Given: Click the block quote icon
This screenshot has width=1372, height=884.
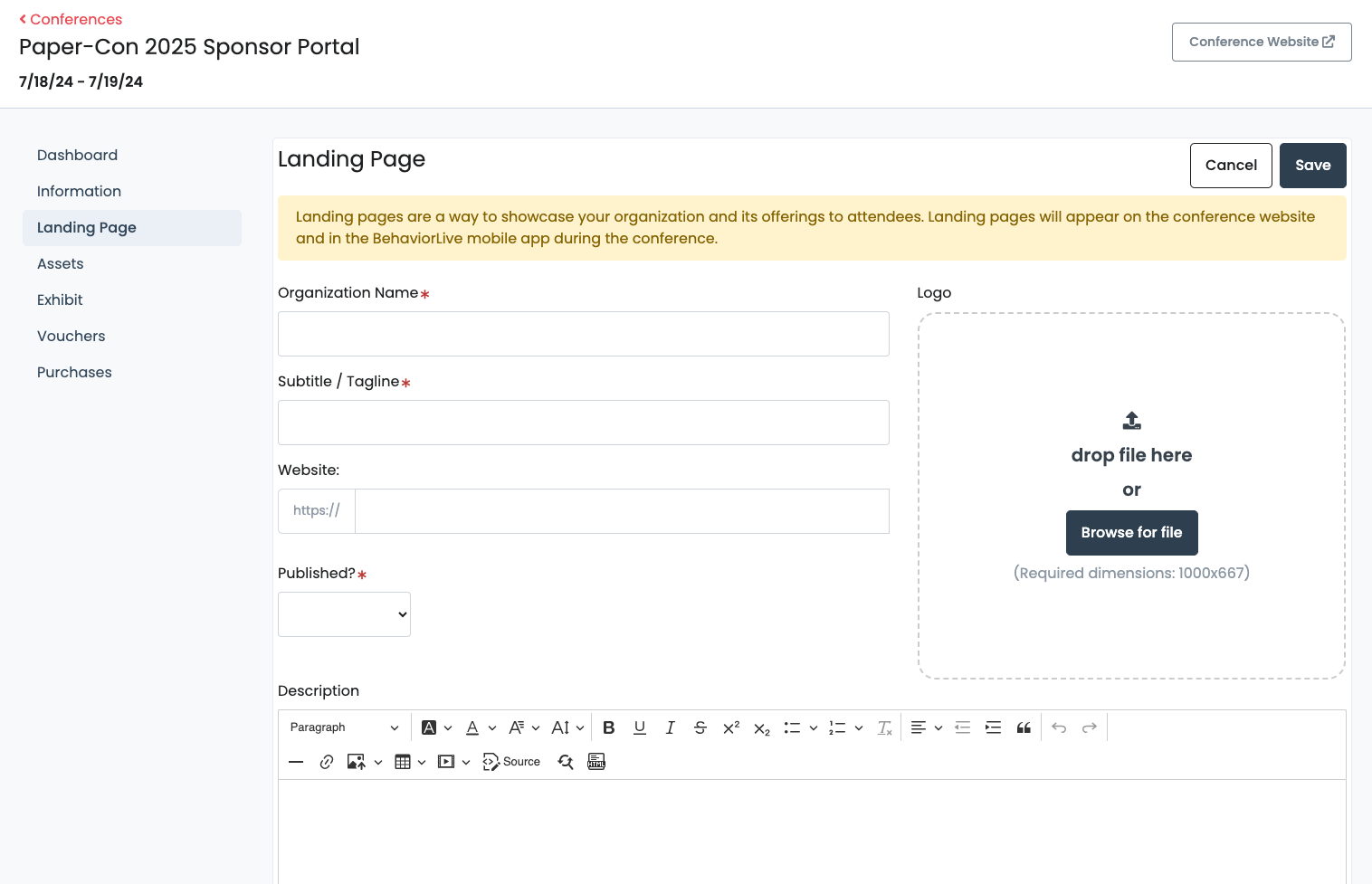Looking at the screenshot, I should [x=1024, y=727].
